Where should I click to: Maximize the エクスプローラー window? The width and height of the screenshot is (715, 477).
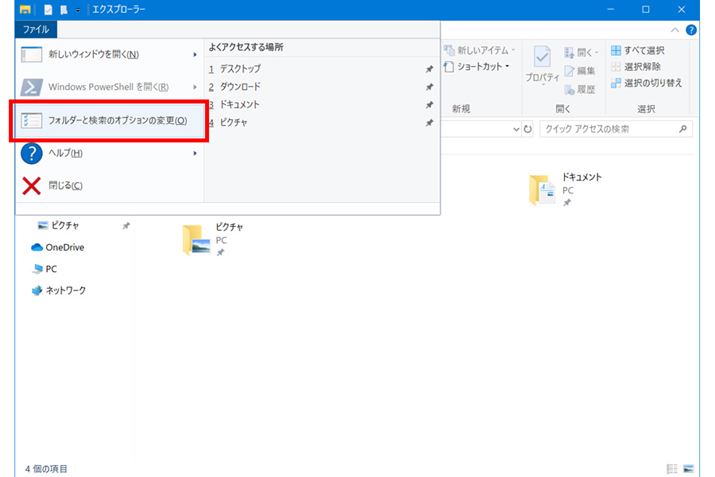[646, 10]
